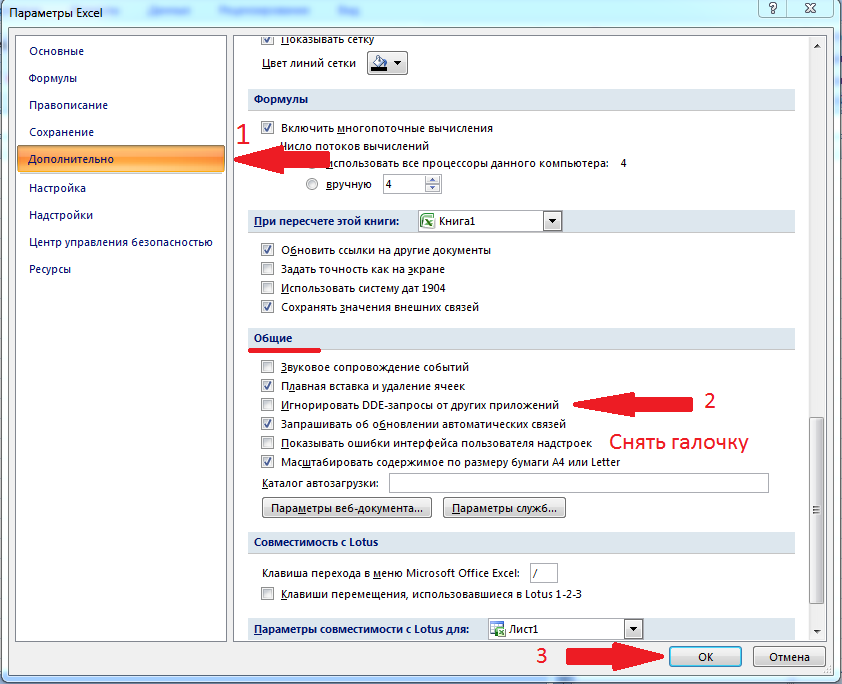Uncheck 'Масштабировать содержимое по размеру бумаги A4 или Letter'
Viewport: 842px width, 684px height.
point(267,461)
